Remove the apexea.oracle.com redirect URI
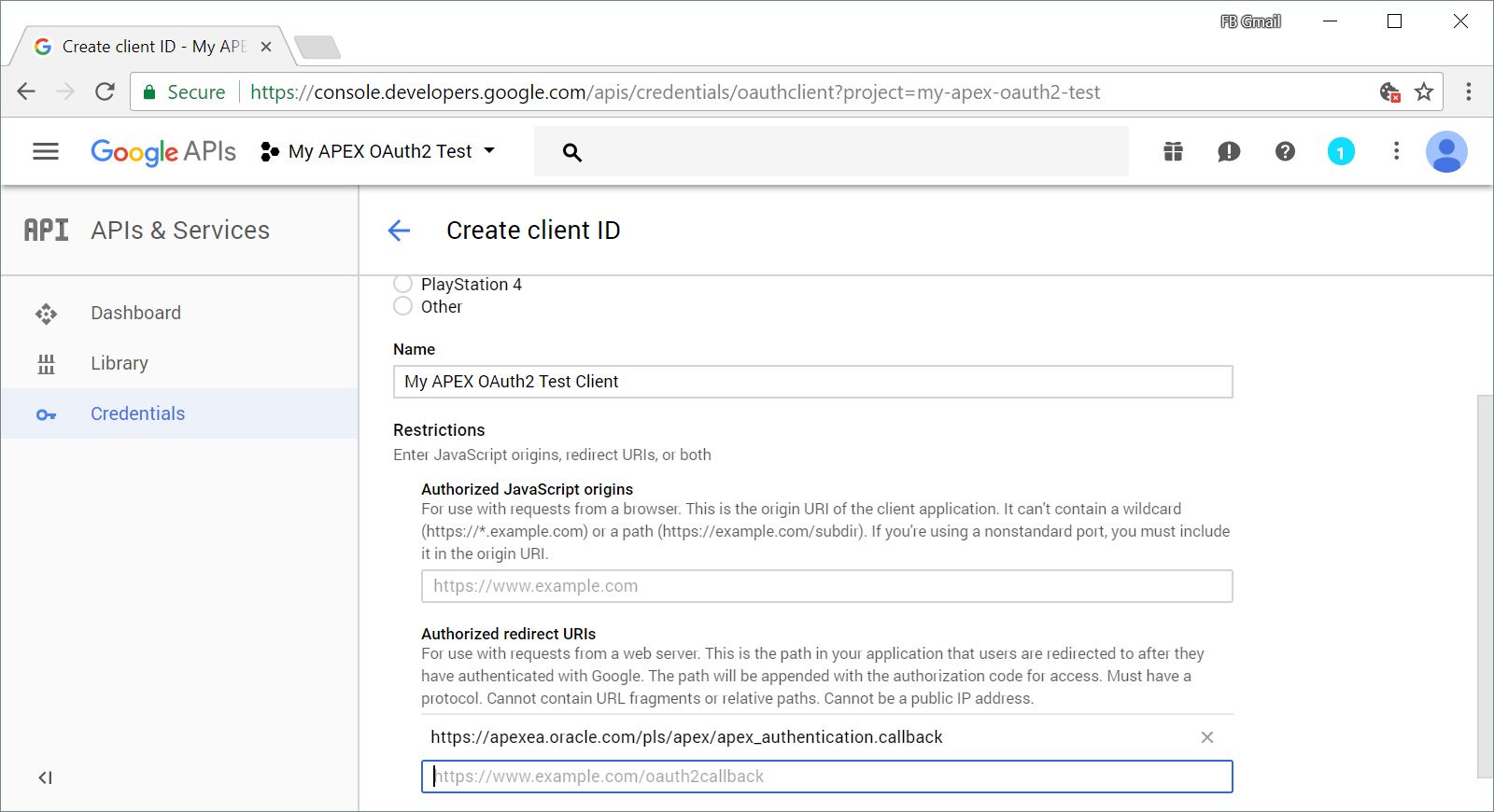1494x812 pixels. [1207, 737]
